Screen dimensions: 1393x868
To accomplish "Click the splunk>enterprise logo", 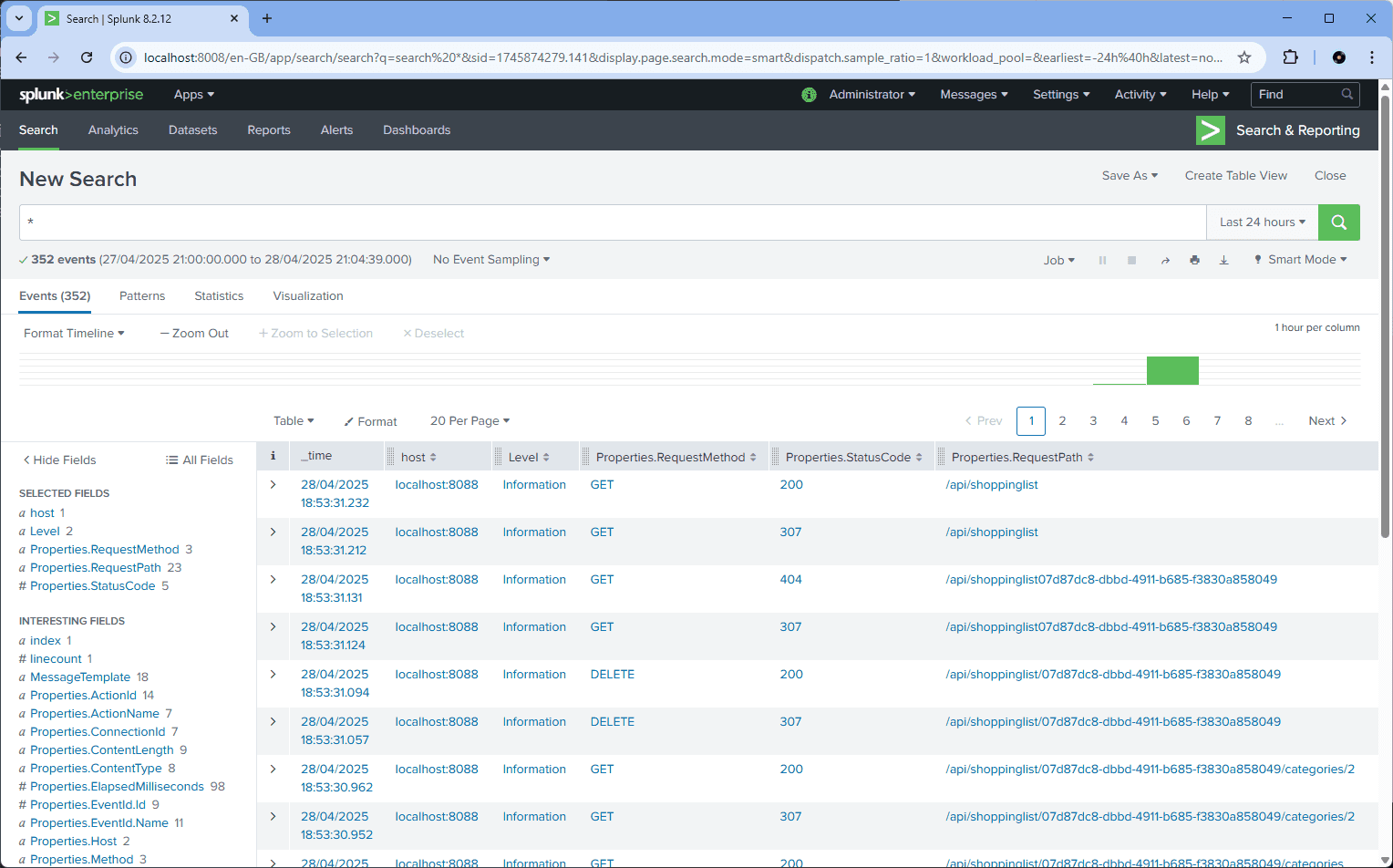I will 81,95.
